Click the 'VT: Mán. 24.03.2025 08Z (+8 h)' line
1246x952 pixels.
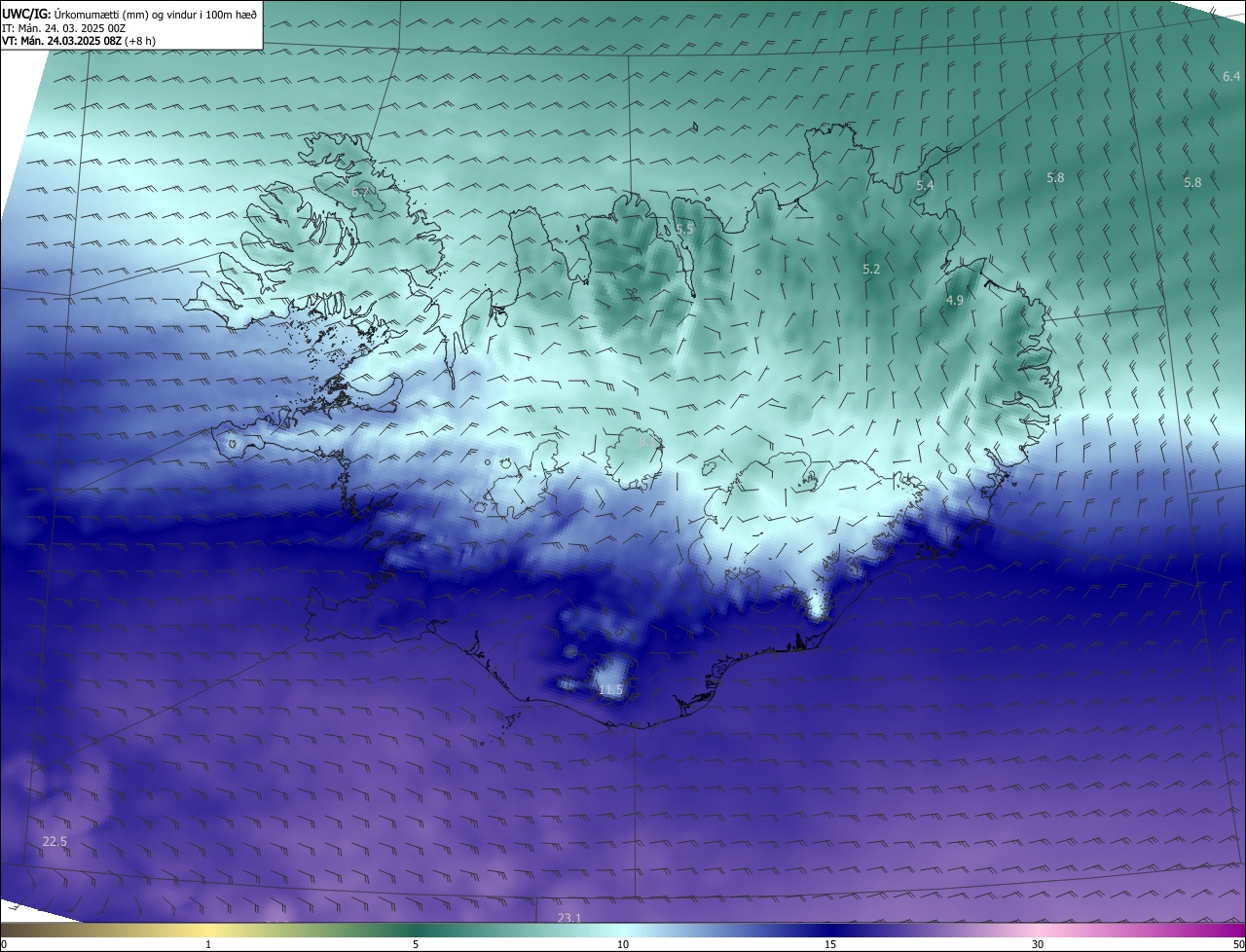(79, 41)
